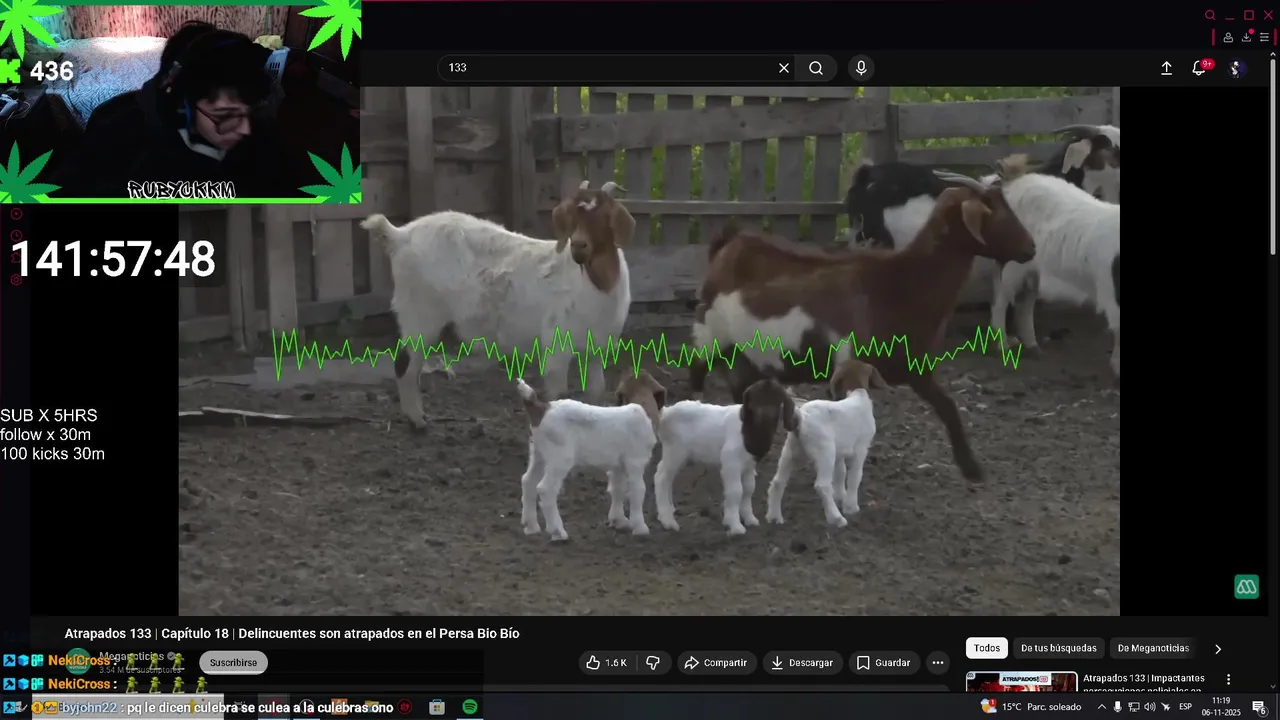Open the upload/create icon in the YouTube header

(x=1166, y=68)
